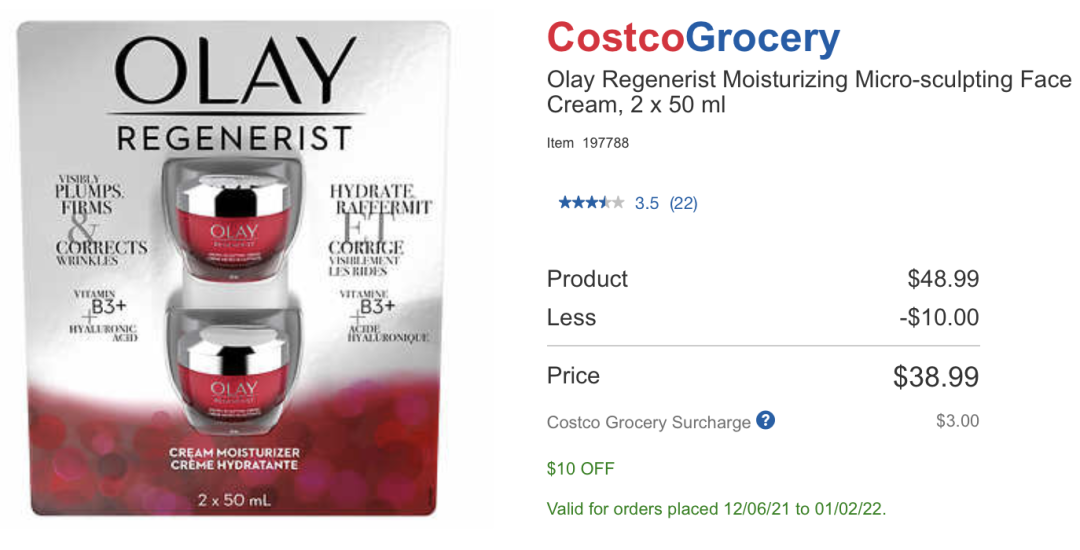Screen dimensions: 1080x550
Task: Click the Costco Grocery Surcharge label
Action: [648, 422]
